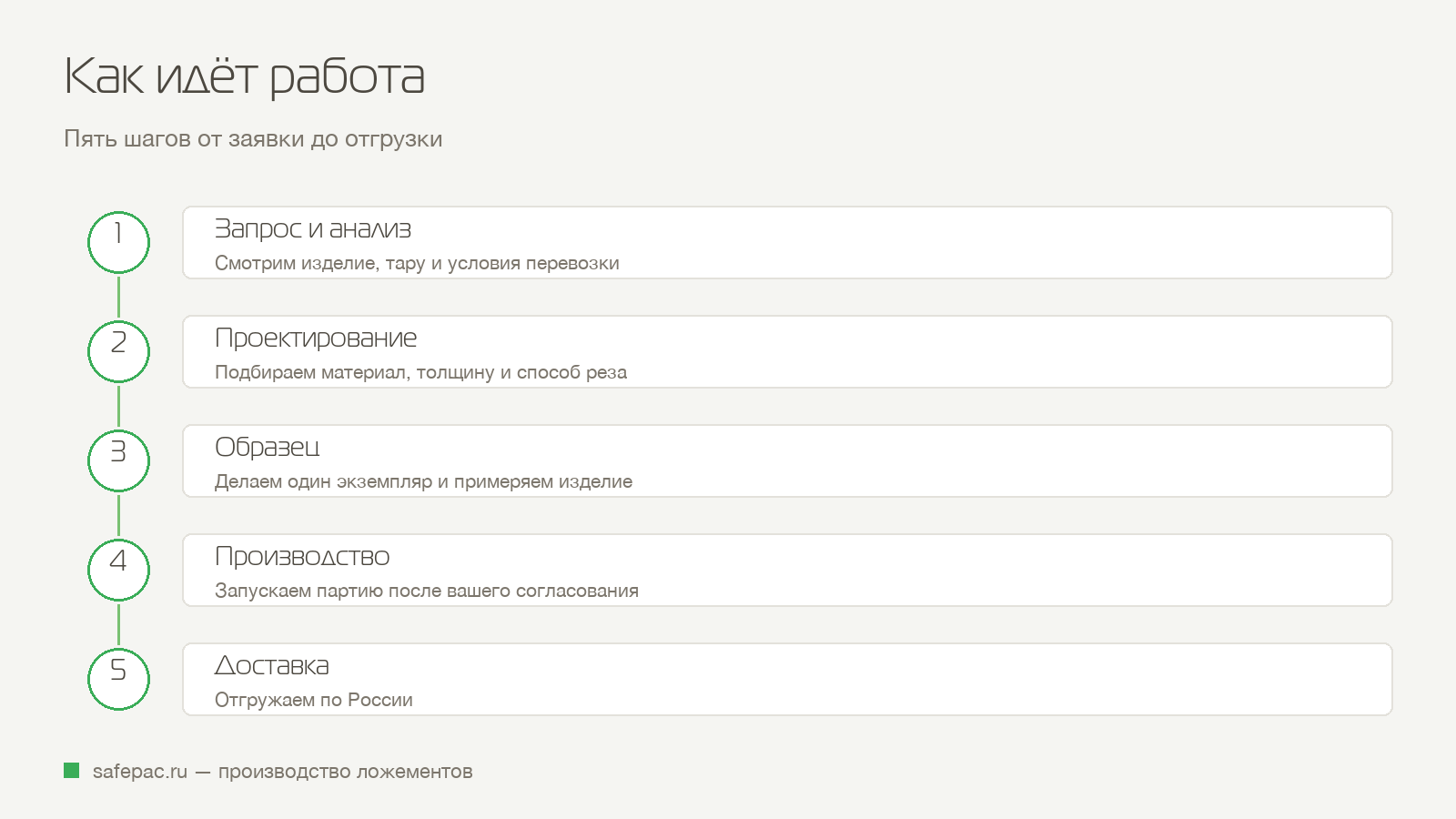Image resolution: width=1456 pixels, height=819 pixels.
Task: Click the footer text "safepac.ru — производство ложементов"
Action: [x=283, y=772]
